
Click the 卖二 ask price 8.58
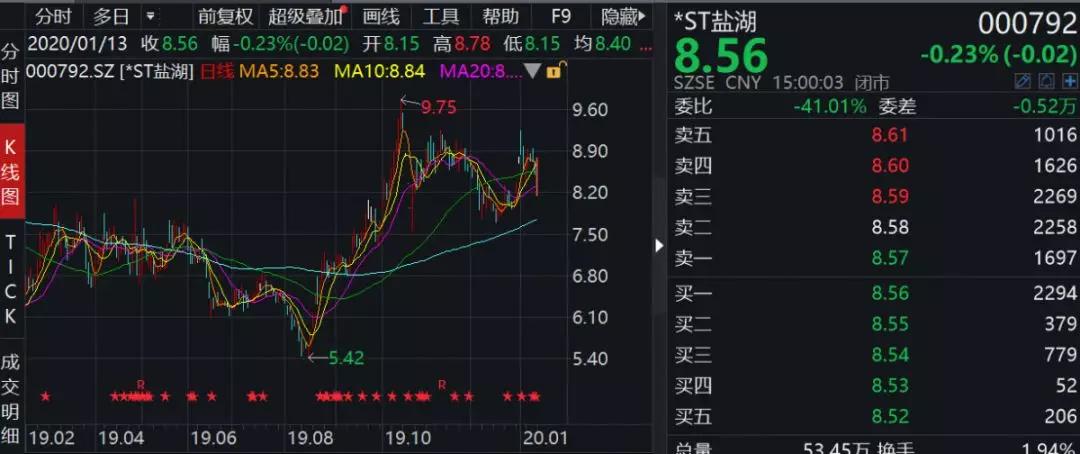(890, 227)
